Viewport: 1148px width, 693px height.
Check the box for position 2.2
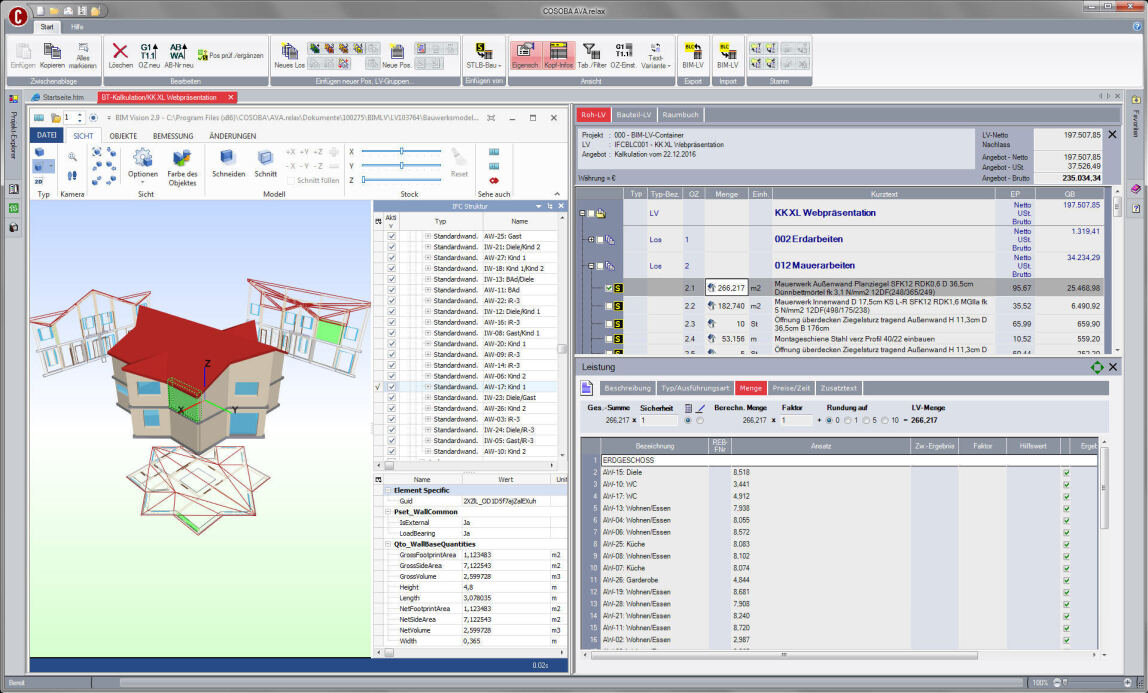(608, 306)
